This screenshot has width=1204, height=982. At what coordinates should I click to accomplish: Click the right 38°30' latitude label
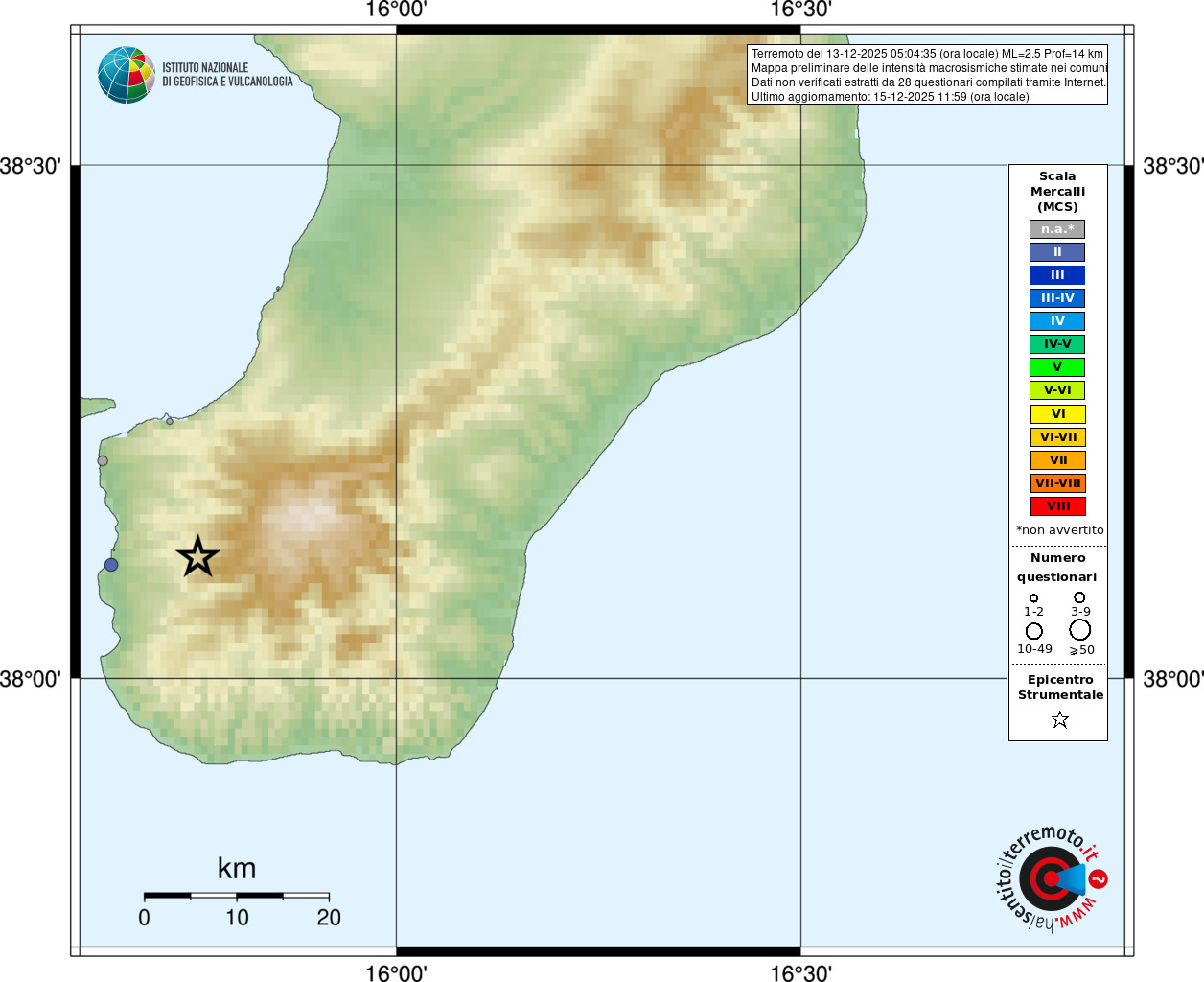pos(1173,166)
